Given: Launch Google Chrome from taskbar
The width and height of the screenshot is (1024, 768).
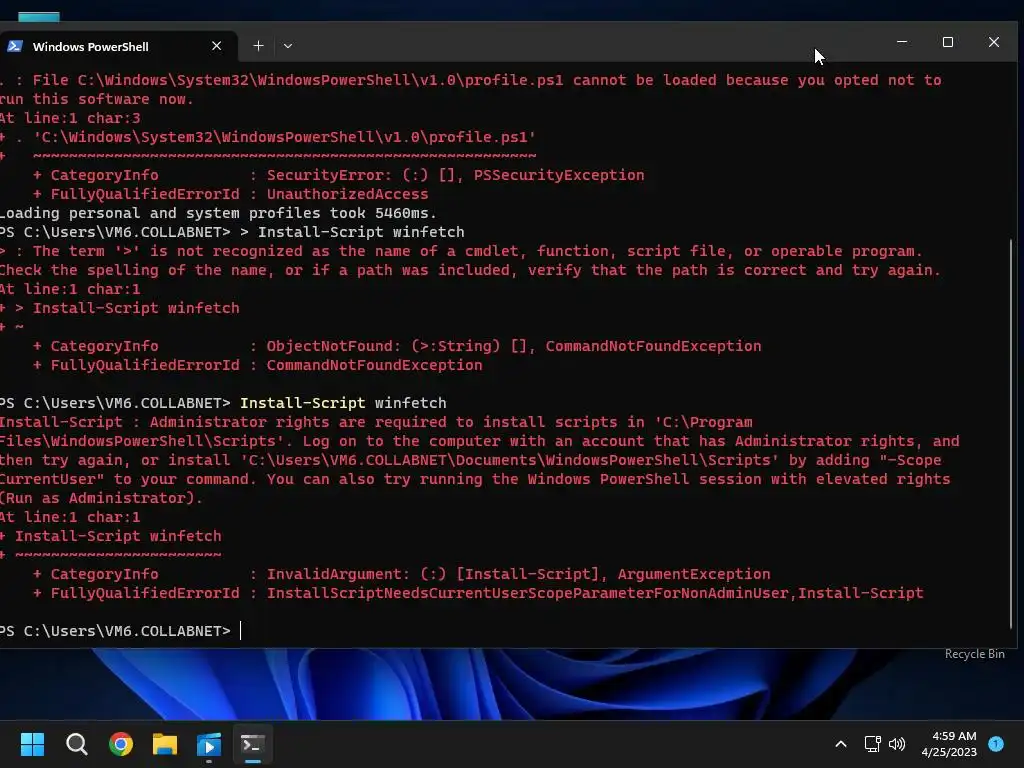Looking at the screenshot, I should (121, 744).
